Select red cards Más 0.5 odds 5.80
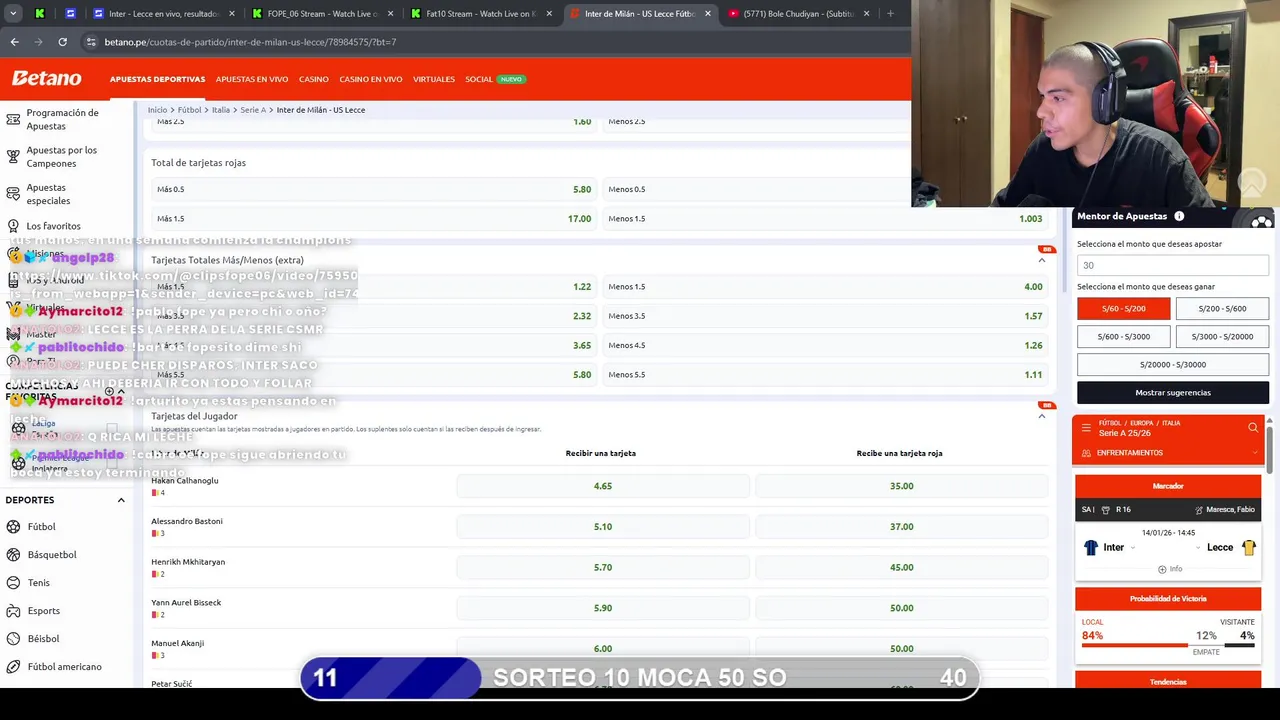1280x720 pixels. pos(374,189)
